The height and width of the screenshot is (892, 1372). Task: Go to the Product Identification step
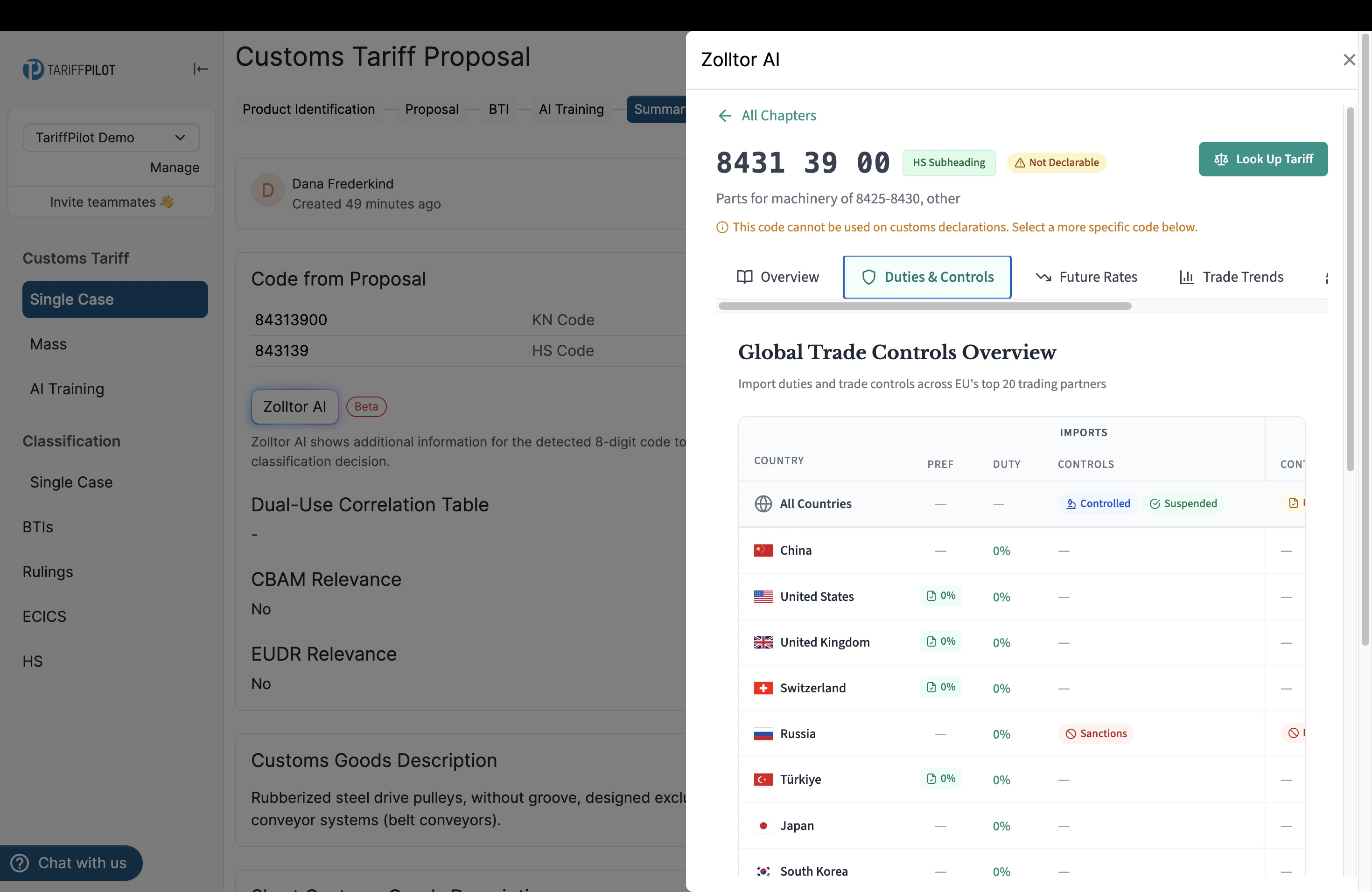pyautogui.click(x=308, y=109)
